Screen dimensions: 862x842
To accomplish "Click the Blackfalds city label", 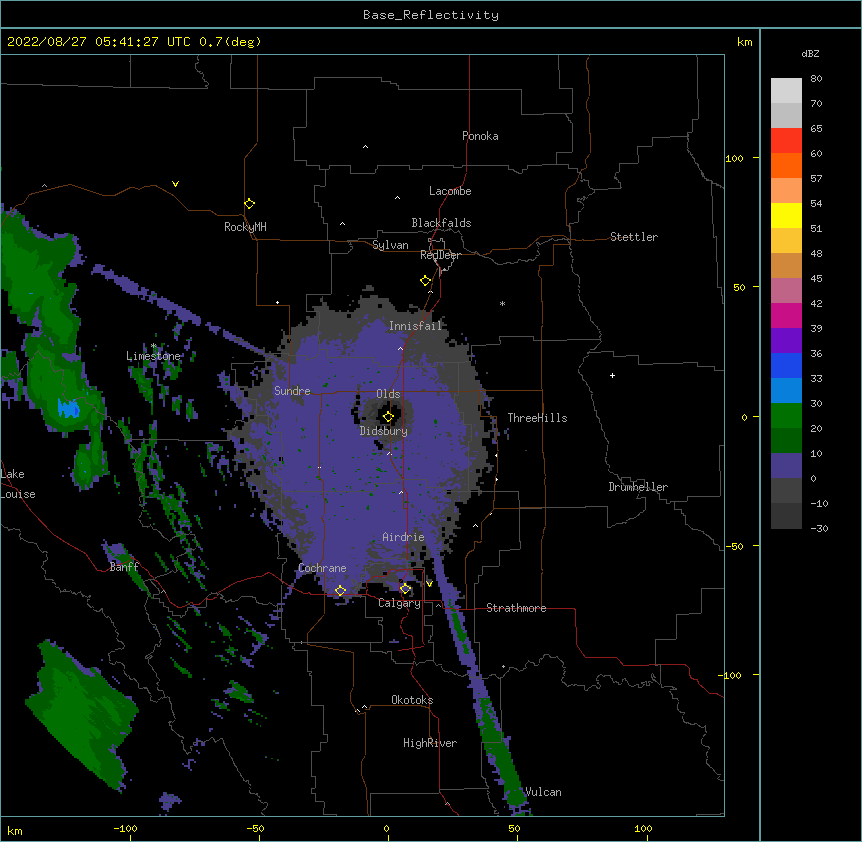I will point(441,223).
